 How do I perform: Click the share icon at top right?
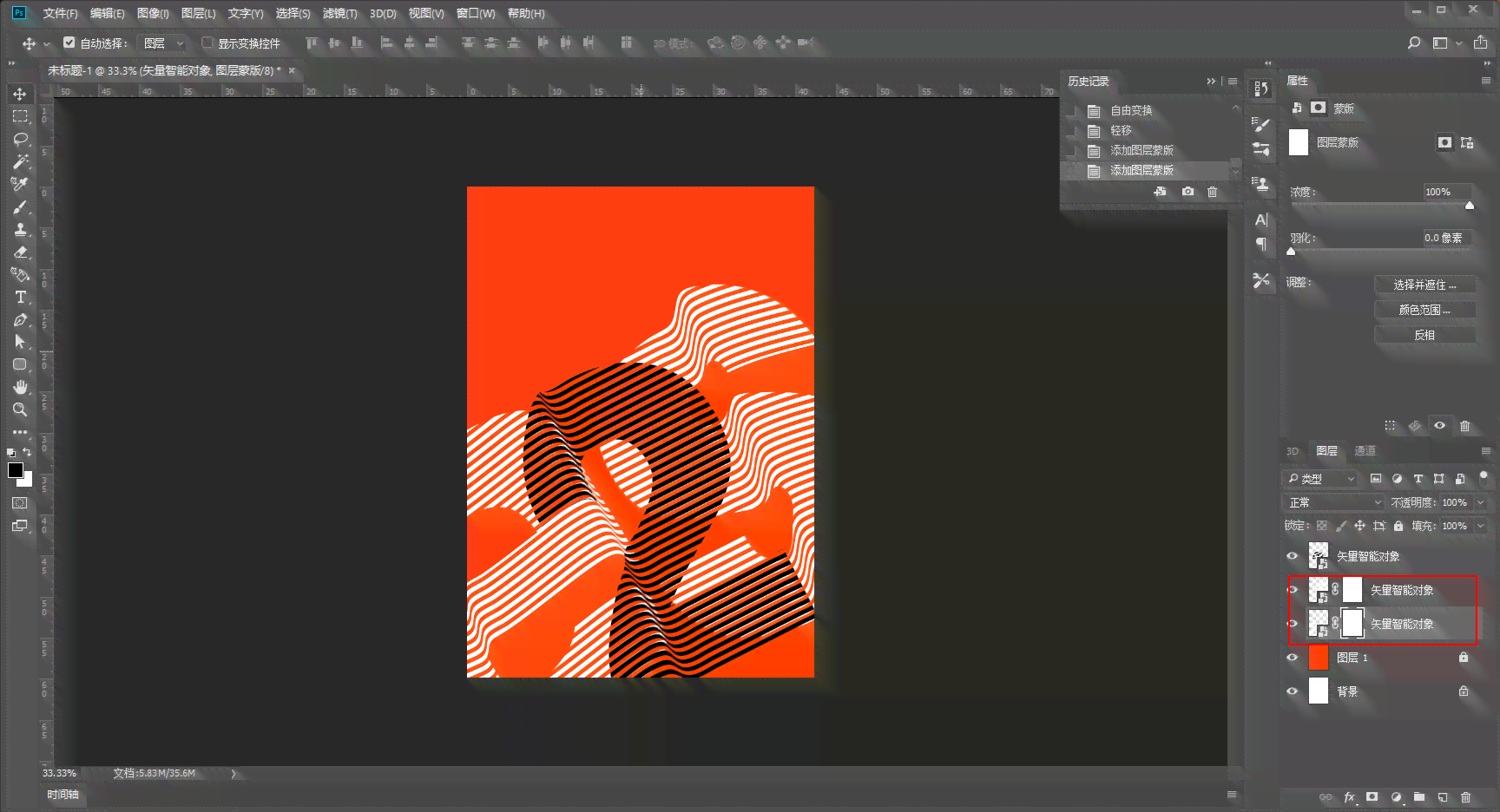(x=1481, y=43)
